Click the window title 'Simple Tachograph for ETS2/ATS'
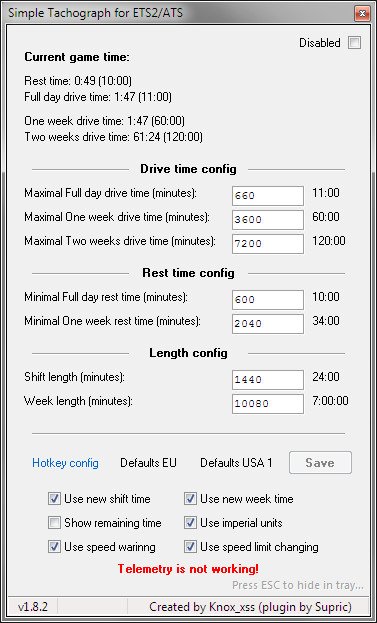This screenshot has height=623, width=377. click(x=96, y=13)
